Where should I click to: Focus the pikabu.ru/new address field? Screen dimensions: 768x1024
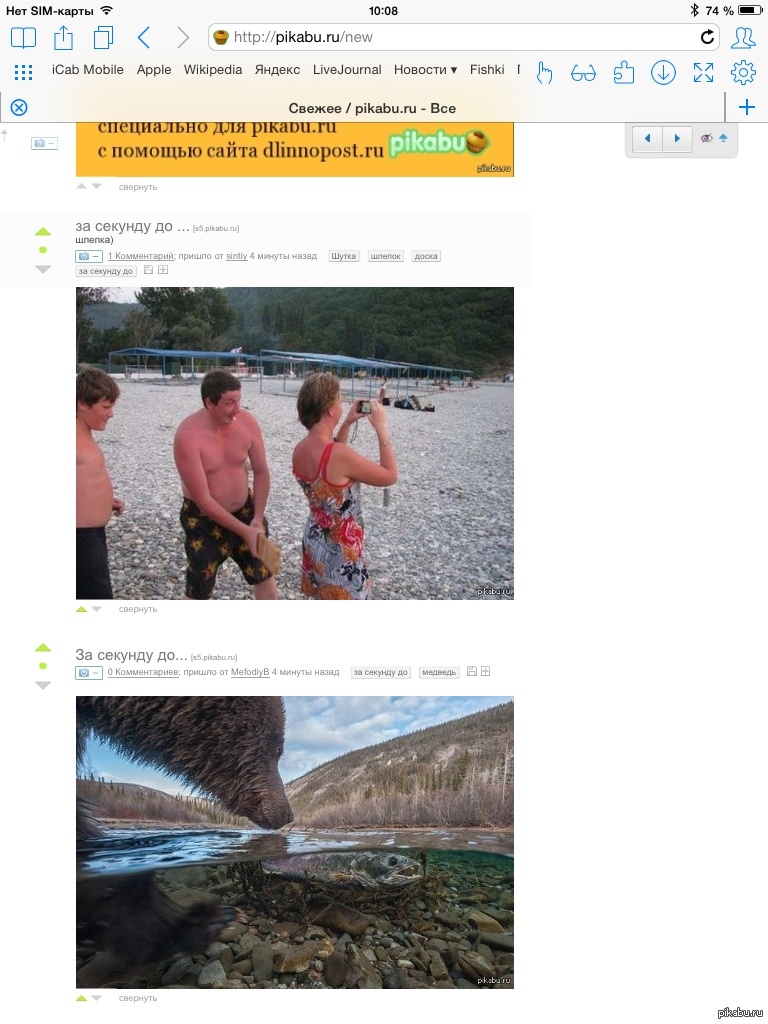tap(464, 37)
